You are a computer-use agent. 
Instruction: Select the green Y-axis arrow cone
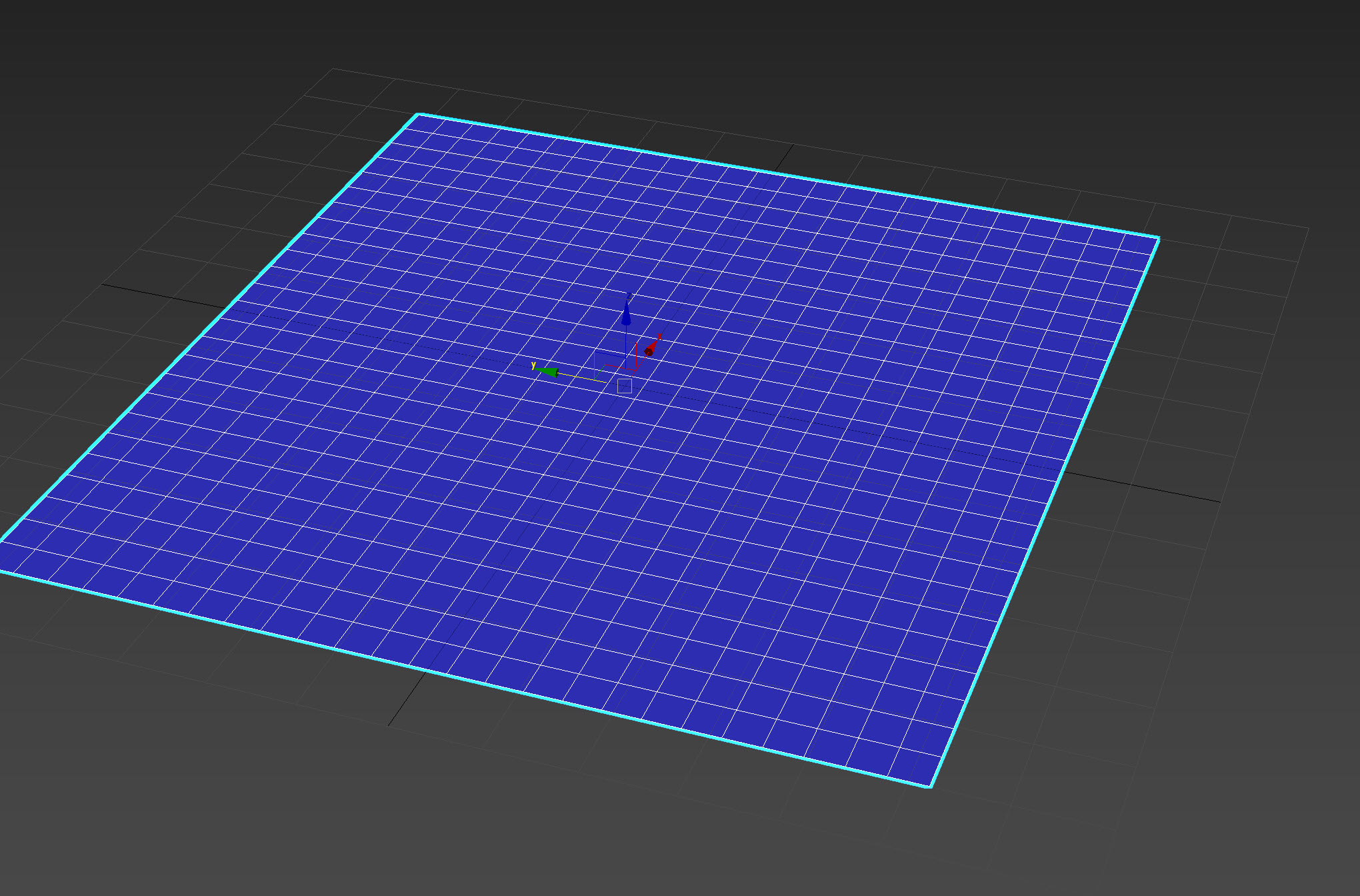point(549,371)
